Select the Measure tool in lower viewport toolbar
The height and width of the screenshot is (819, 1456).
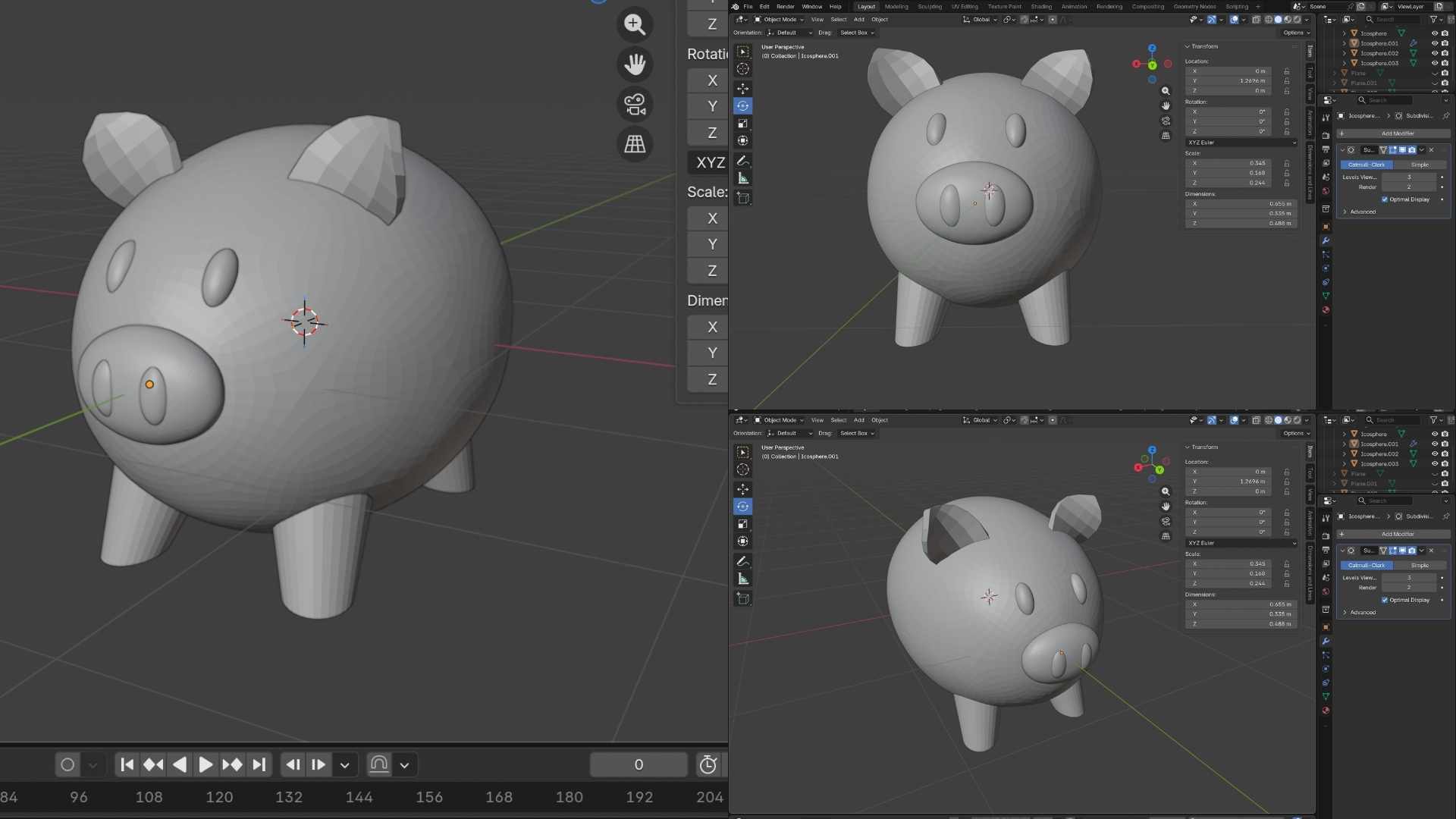click(742, 579)
